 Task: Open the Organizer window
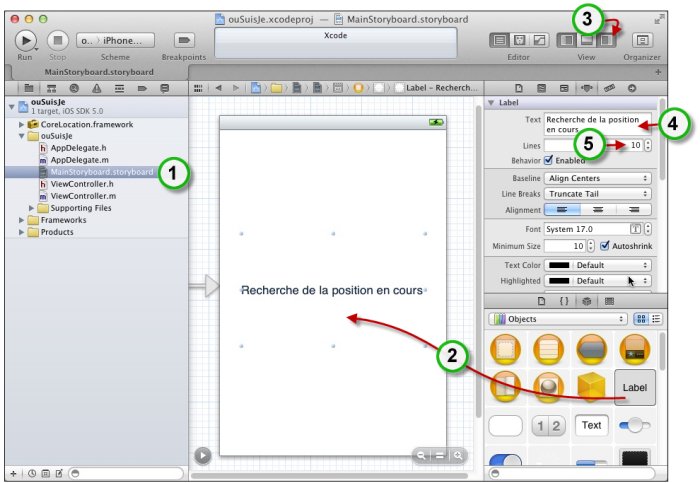tap(642, 41)
